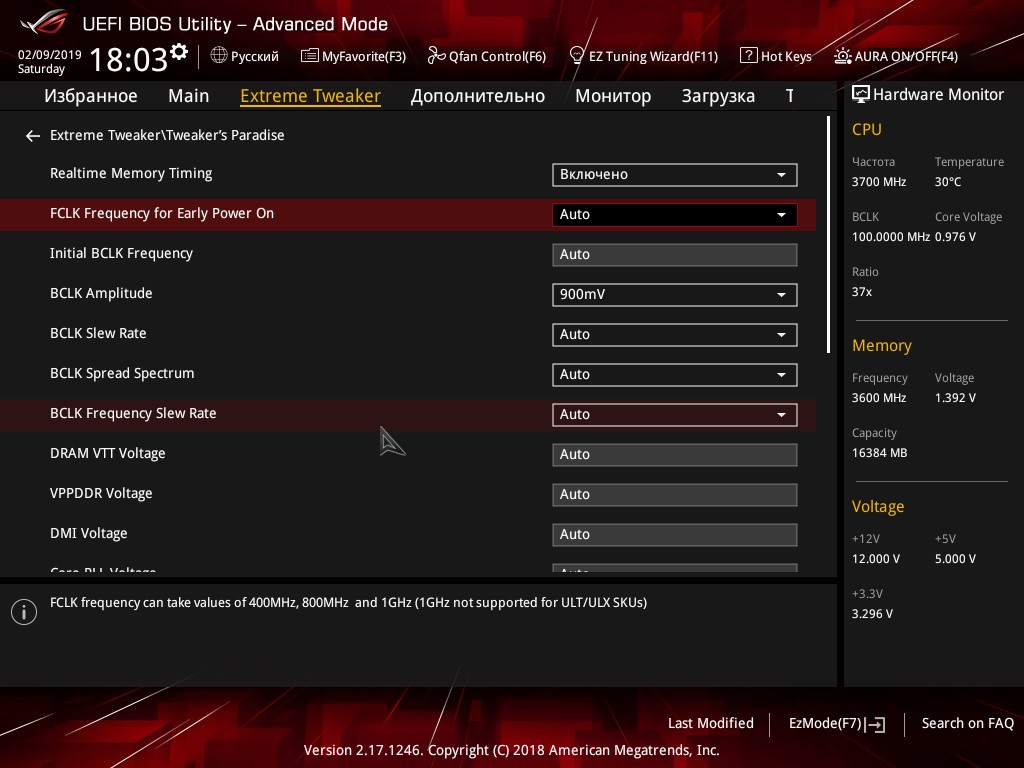
Task: Click the MyFavorite list icon
Action: click(310, 56)
